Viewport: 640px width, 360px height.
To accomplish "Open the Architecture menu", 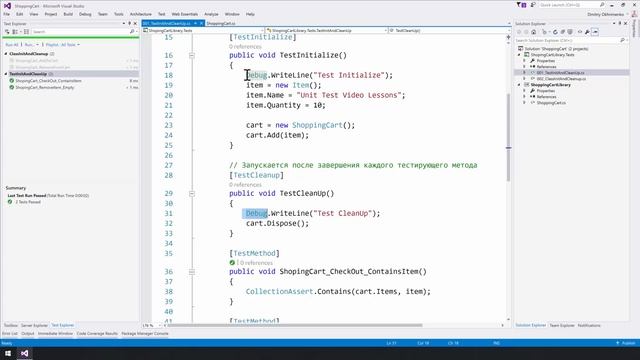I will 141,14.
